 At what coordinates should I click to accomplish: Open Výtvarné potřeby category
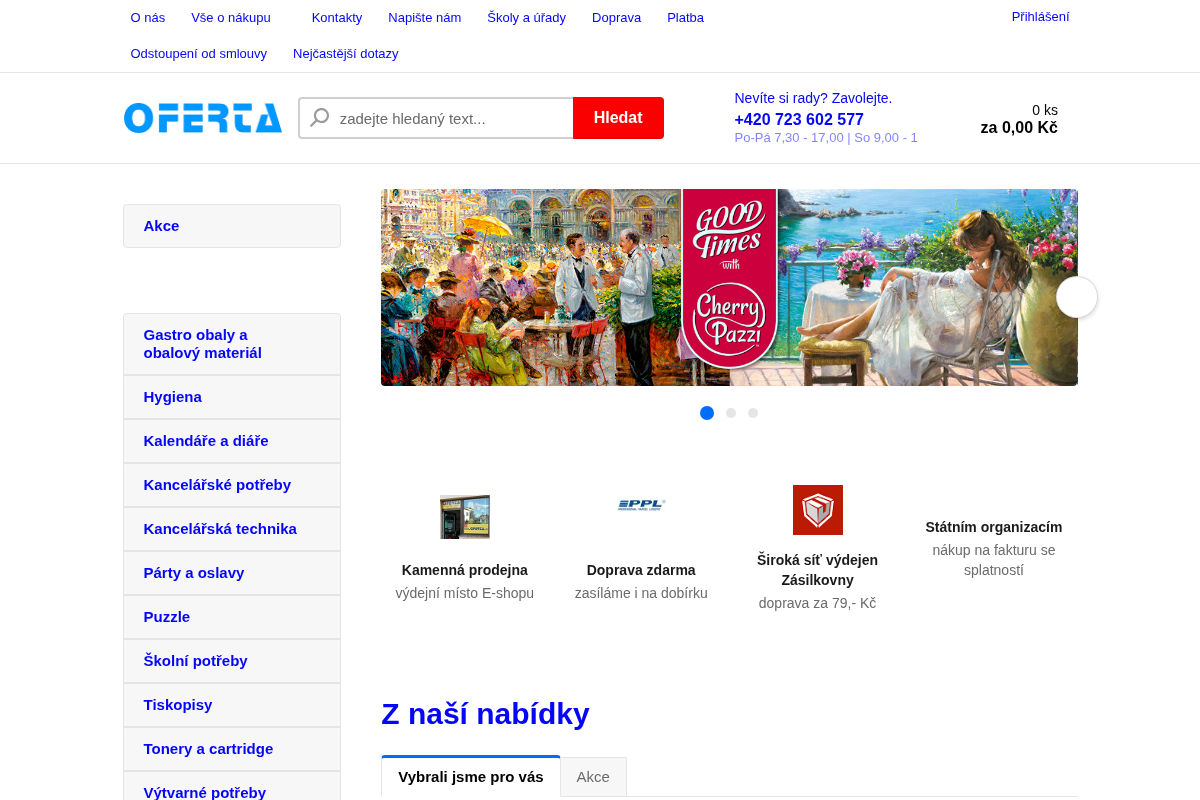(232, 786)
